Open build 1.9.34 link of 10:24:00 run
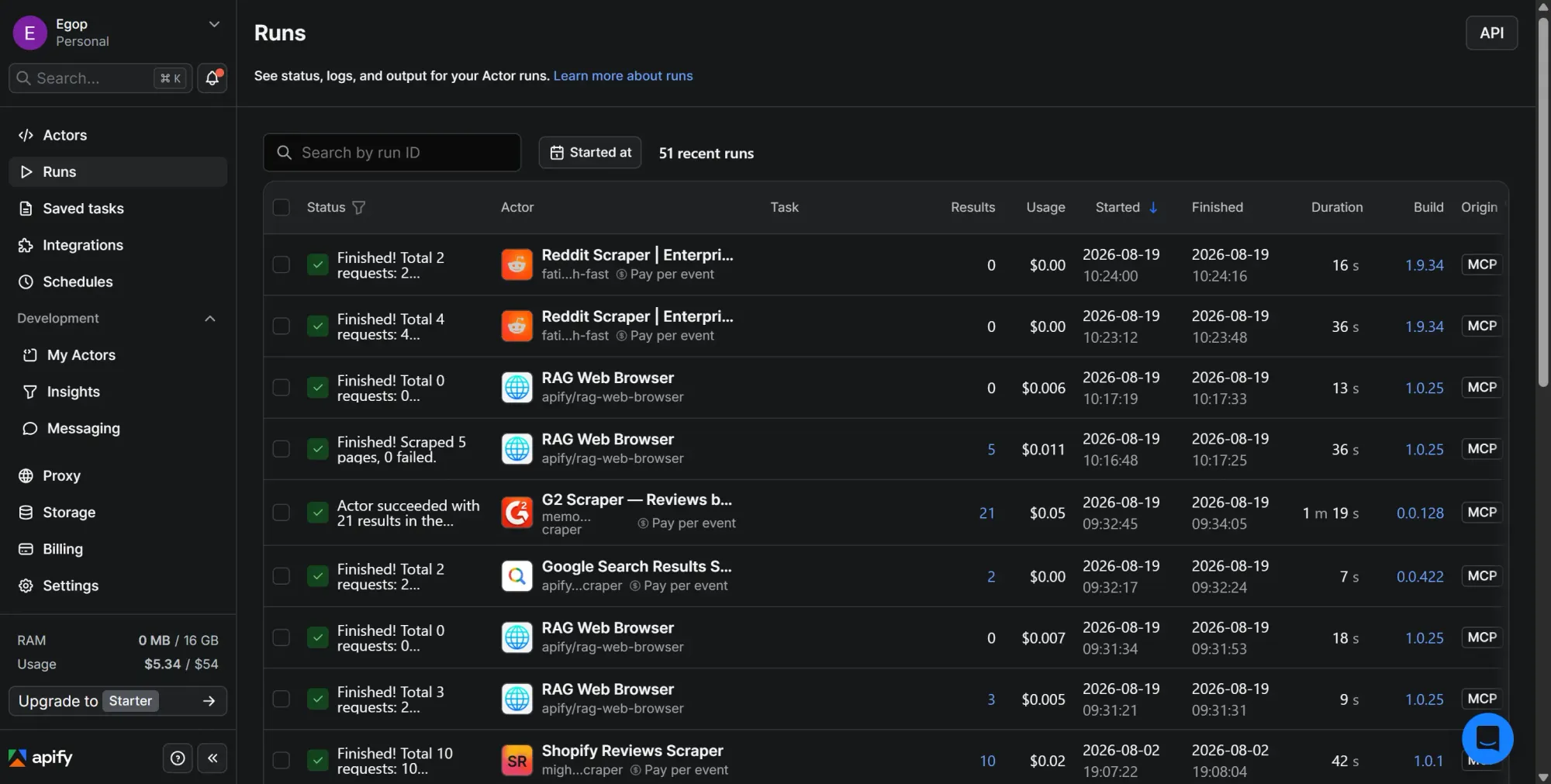The width and height of the screenshot is (1551, 784). coord(1424,264)
